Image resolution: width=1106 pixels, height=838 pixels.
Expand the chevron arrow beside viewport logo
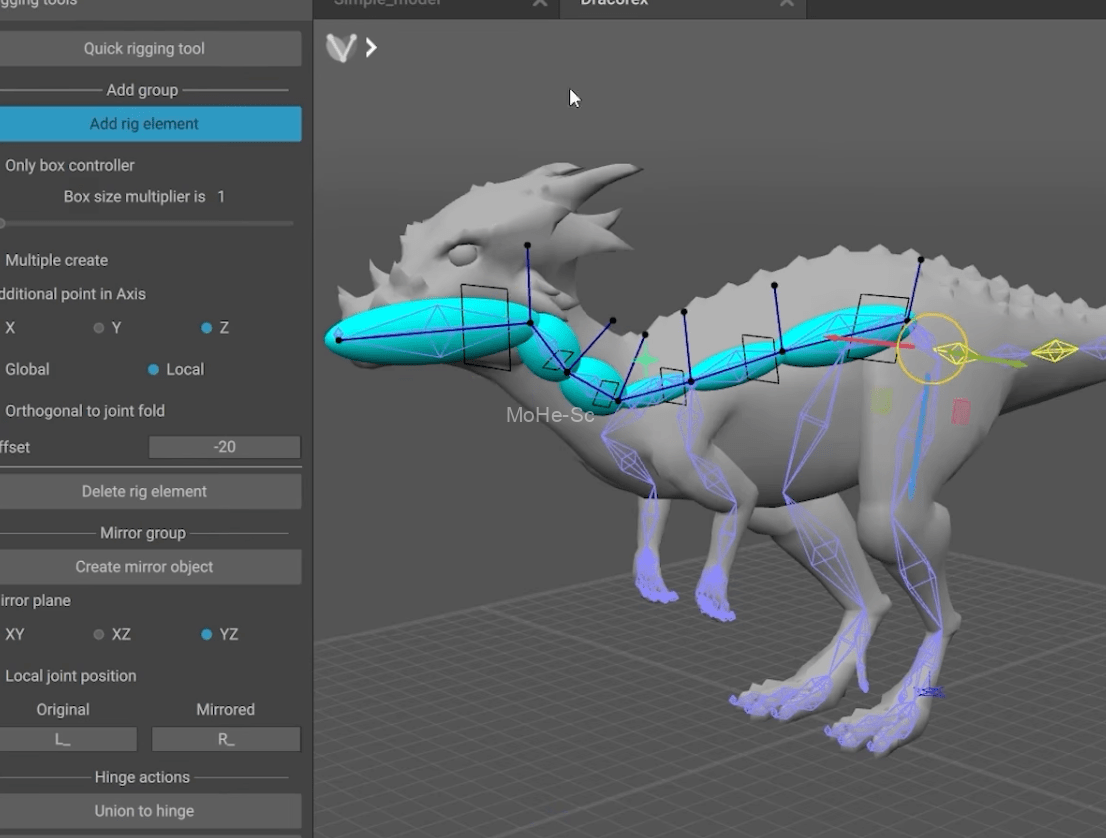point(371,47)
